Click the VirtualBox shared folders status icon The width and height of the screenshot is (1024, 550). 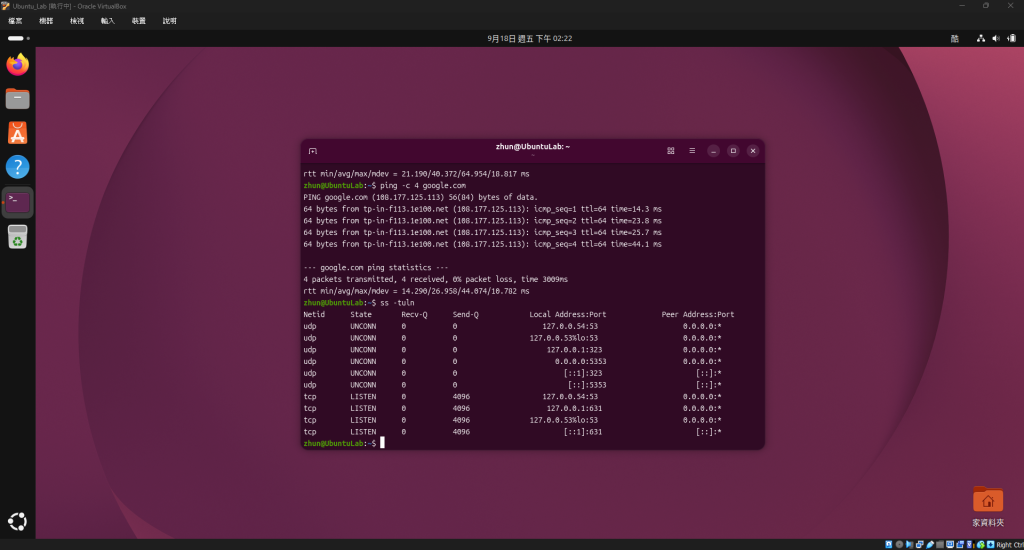[x=940, y=544]
